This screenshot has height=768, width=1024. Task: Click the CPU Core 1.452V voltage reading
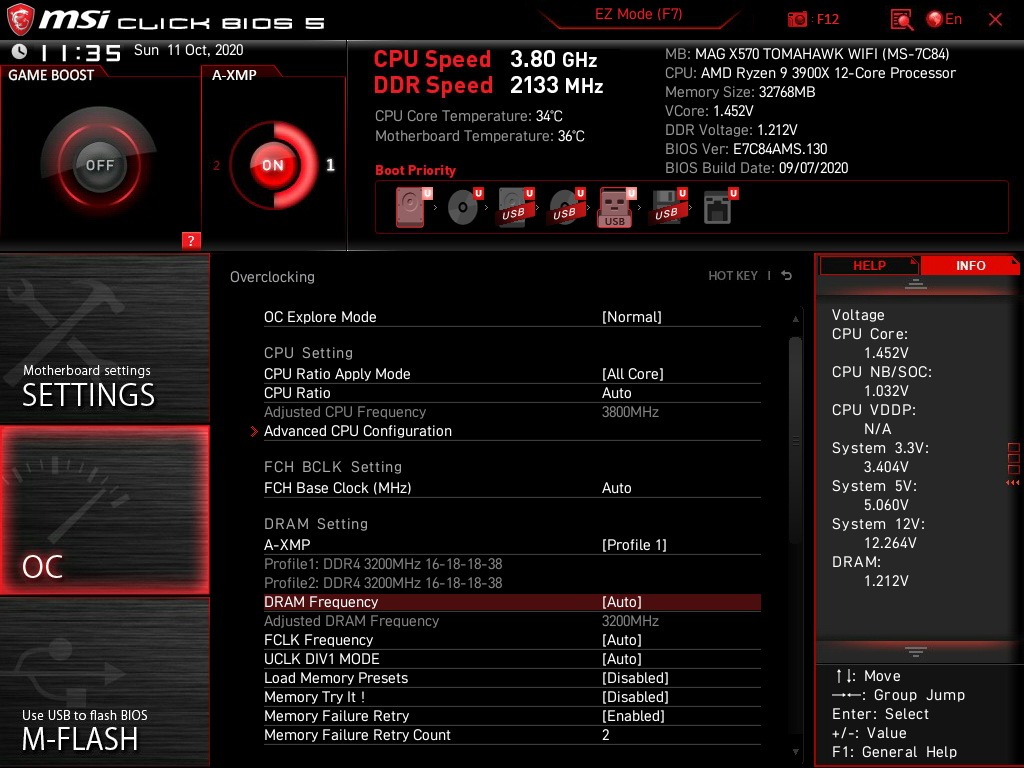tap(886, 353)
